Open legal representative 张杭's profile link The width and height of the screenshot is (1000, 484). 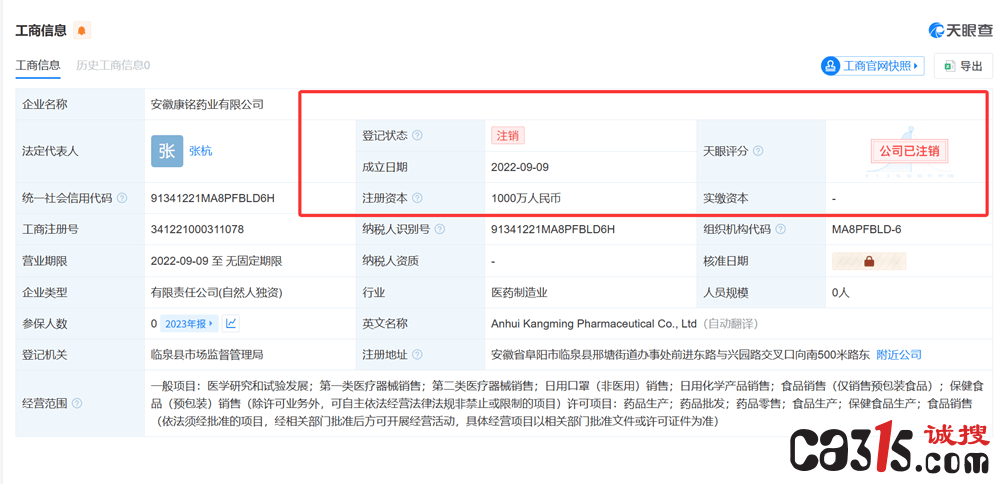click(x=200, y=151)
